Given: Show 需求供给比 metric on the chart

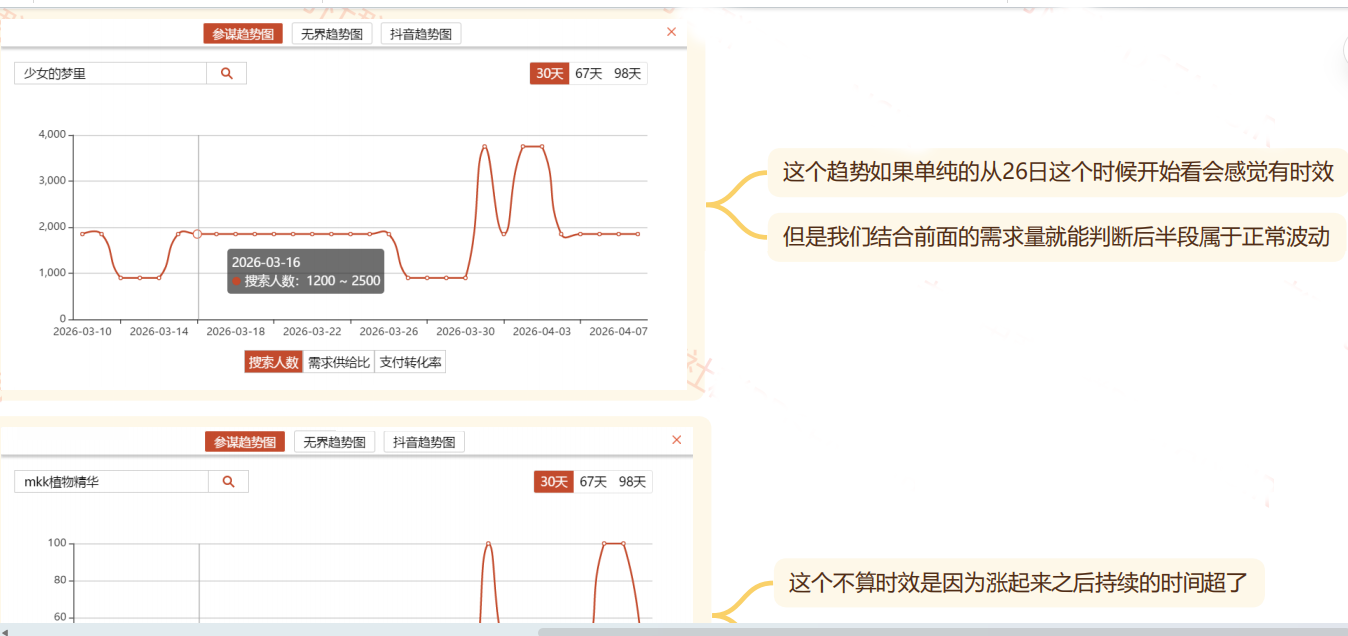Looking at the screenshot, I should (x=338, y=362).
